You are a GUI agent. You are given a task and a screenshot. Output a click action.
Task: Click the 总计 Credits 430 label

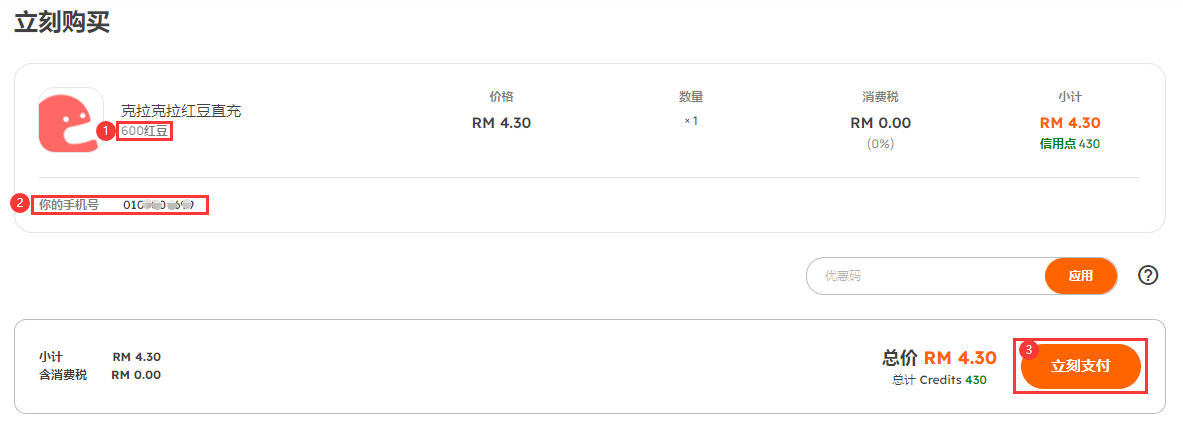(x=939, y=380)
